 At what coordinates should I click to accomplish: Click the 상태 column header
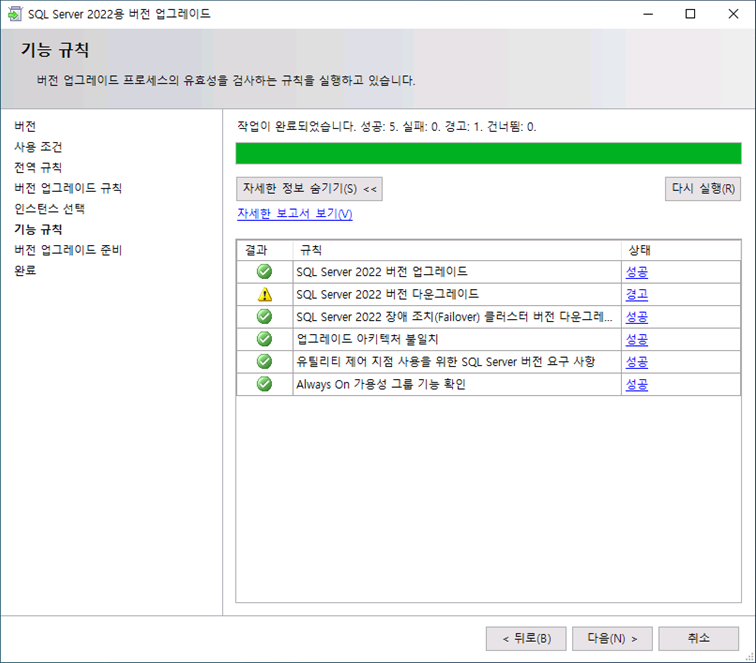coord(681,250)
